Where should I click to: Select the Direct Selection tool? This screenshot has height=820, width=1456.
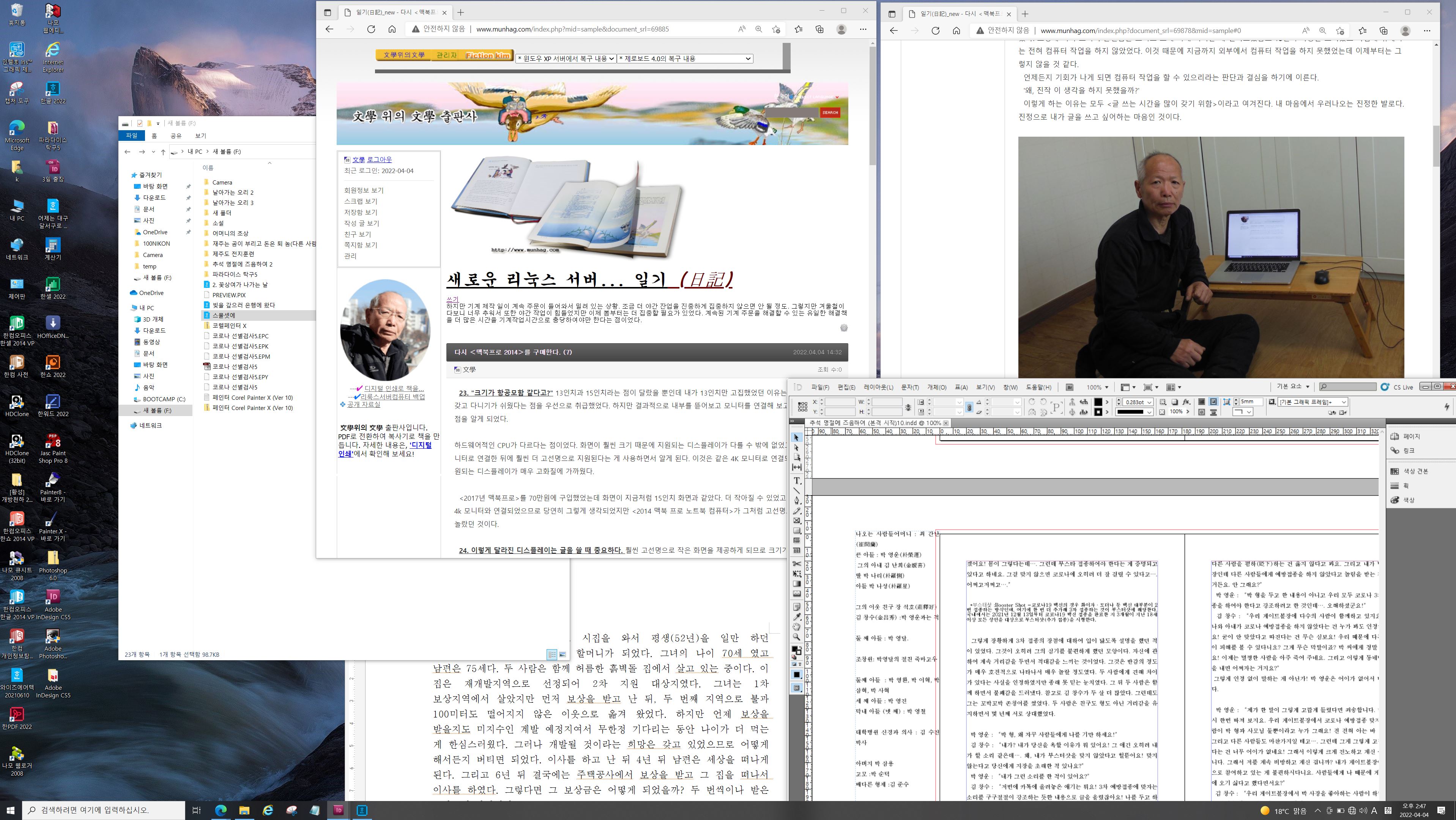797,448
